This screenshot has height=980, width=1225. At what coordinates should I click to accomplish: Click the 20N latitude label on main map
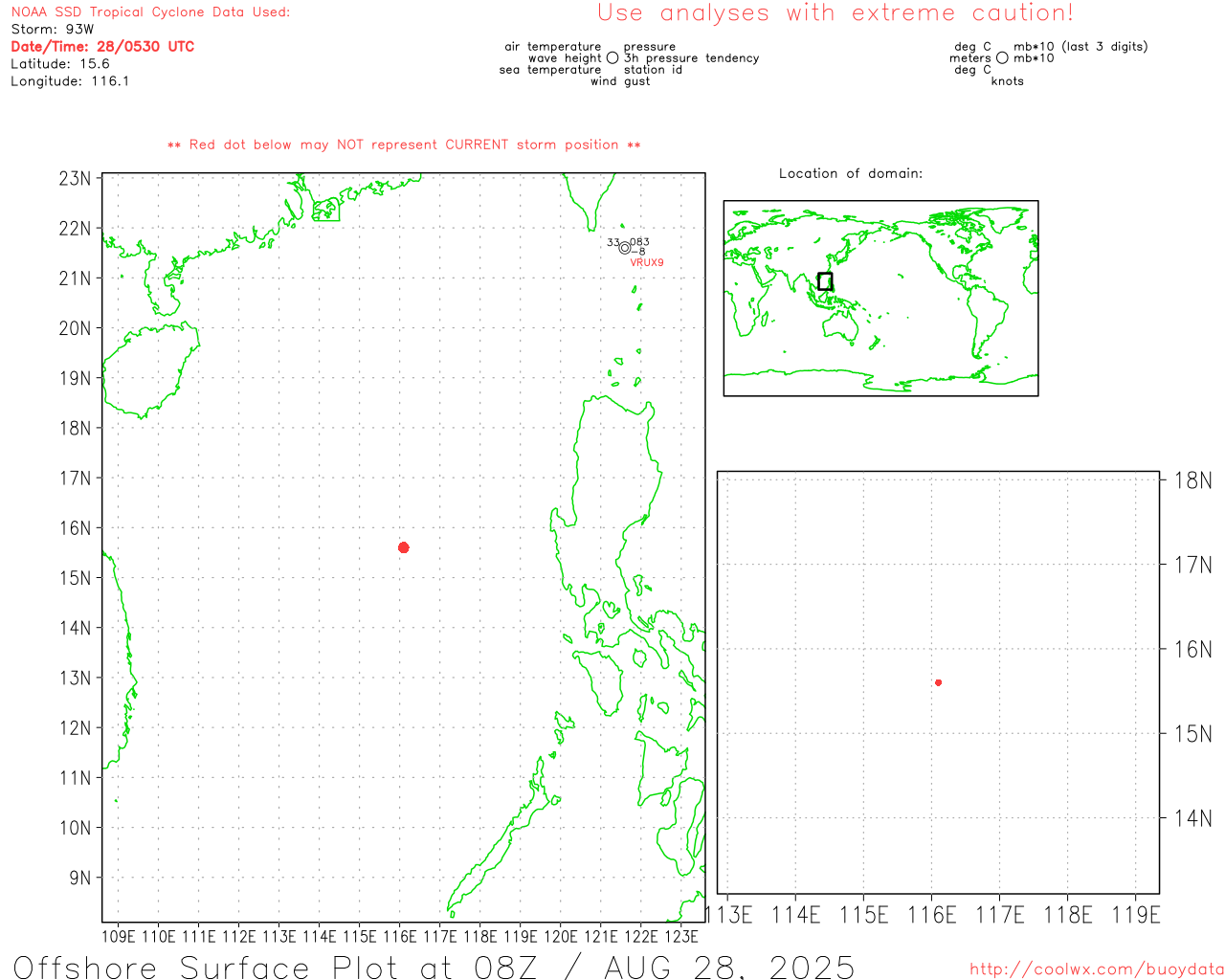pos(75,328)
